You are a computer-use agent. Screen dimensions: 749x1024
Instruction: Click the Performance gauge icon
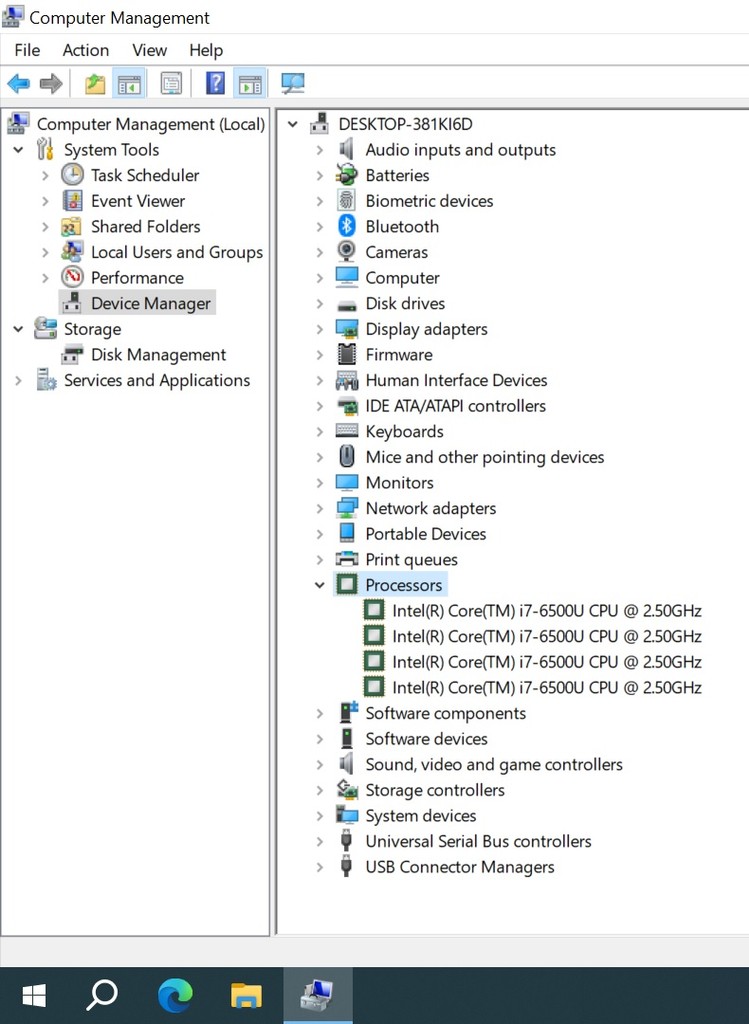(x=72, y=278)
